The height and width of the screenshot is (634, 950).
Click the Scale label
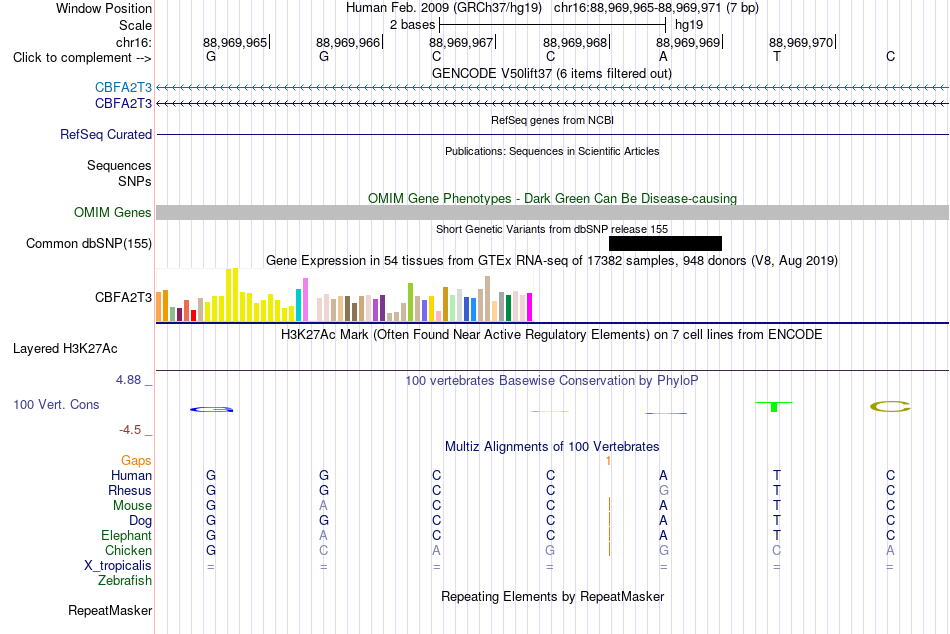(135, 25)
